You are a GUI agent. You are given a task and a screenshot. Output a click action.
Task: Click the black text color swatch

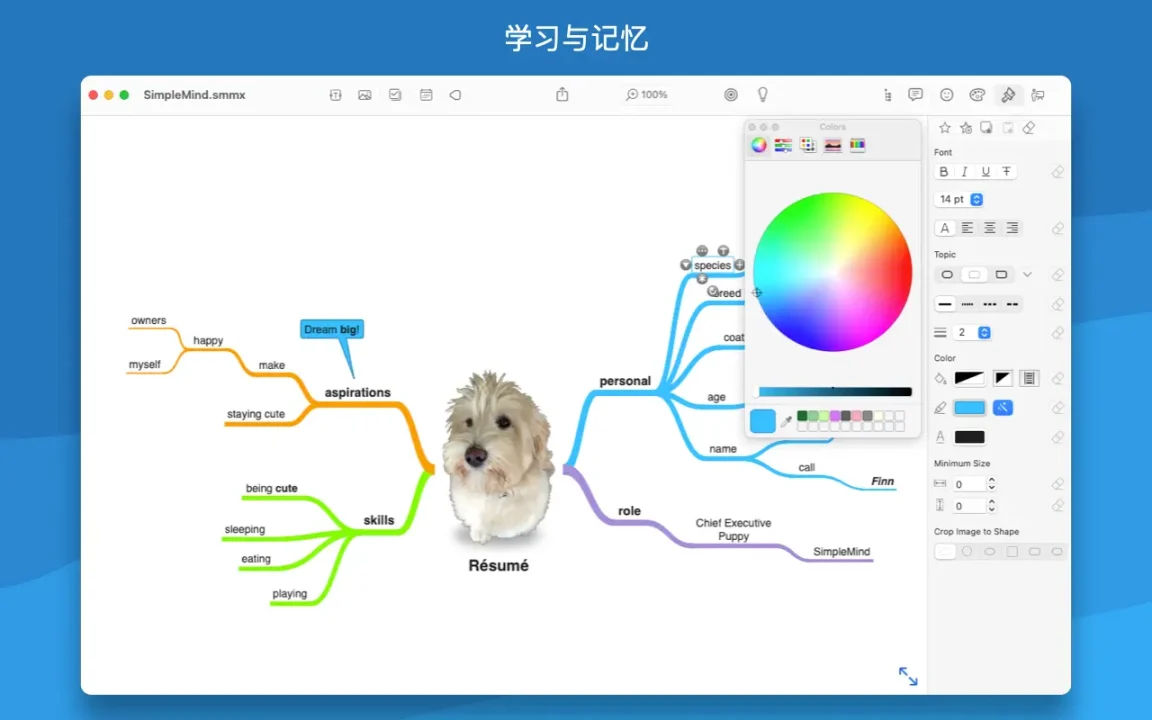click(969, 437)
